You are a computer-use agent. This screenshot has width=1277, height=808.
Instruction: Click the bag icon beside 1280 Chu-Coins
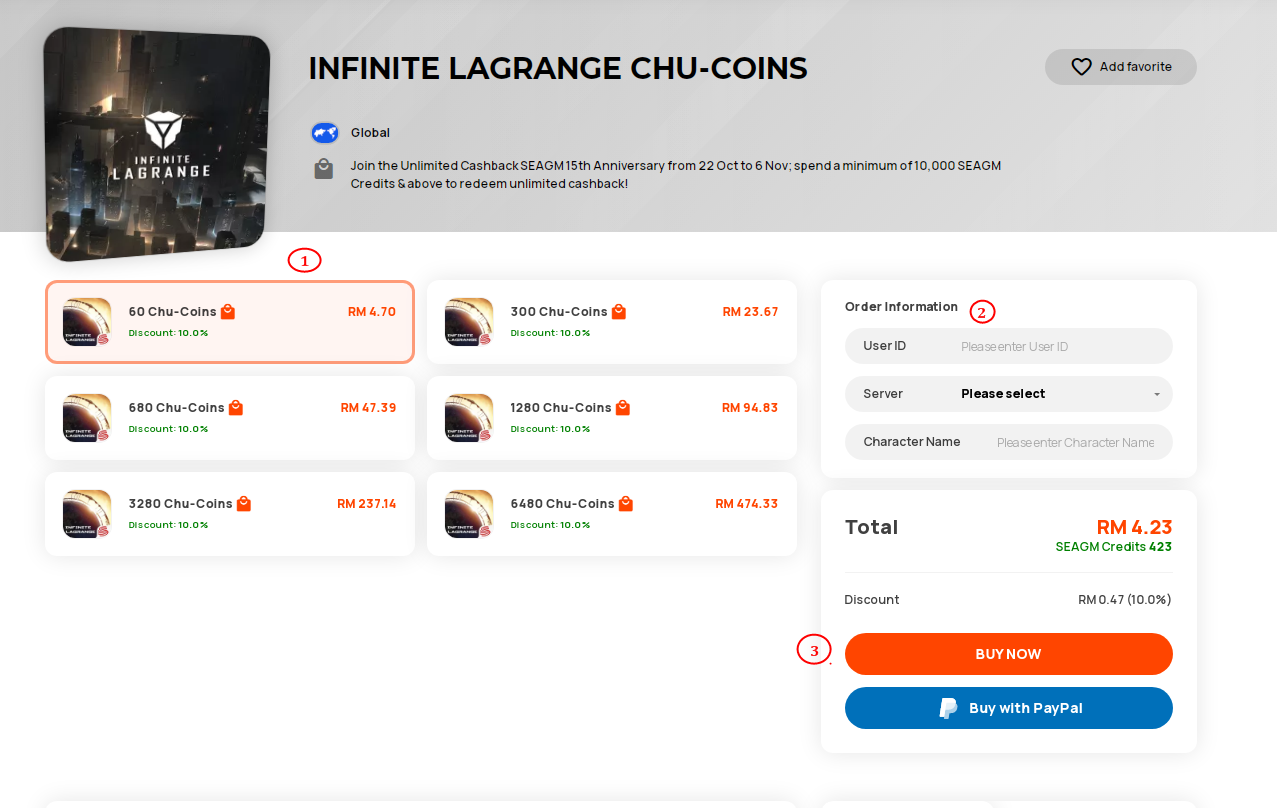(623, 408)
